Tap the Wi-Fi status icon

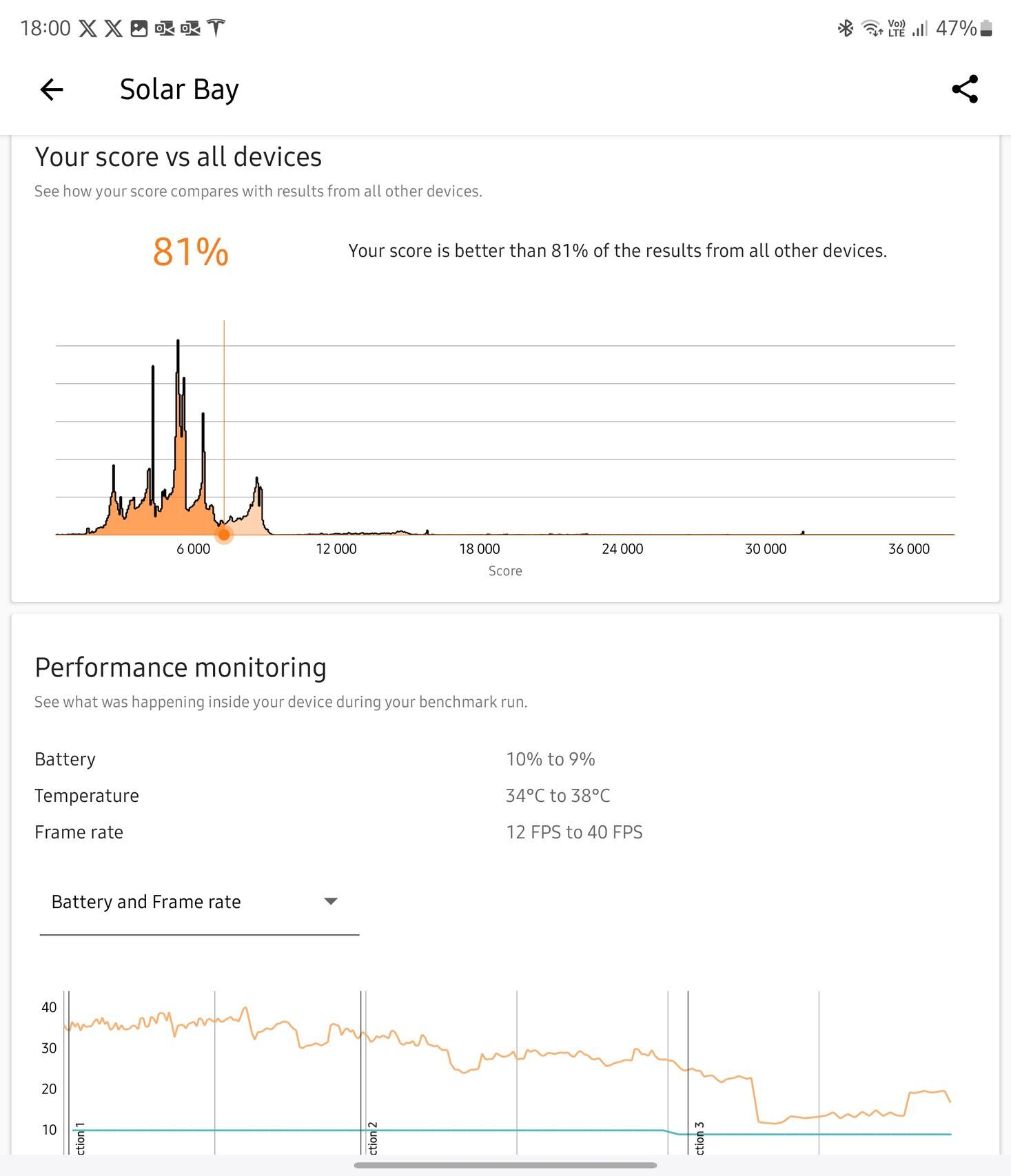pos(872,28)
